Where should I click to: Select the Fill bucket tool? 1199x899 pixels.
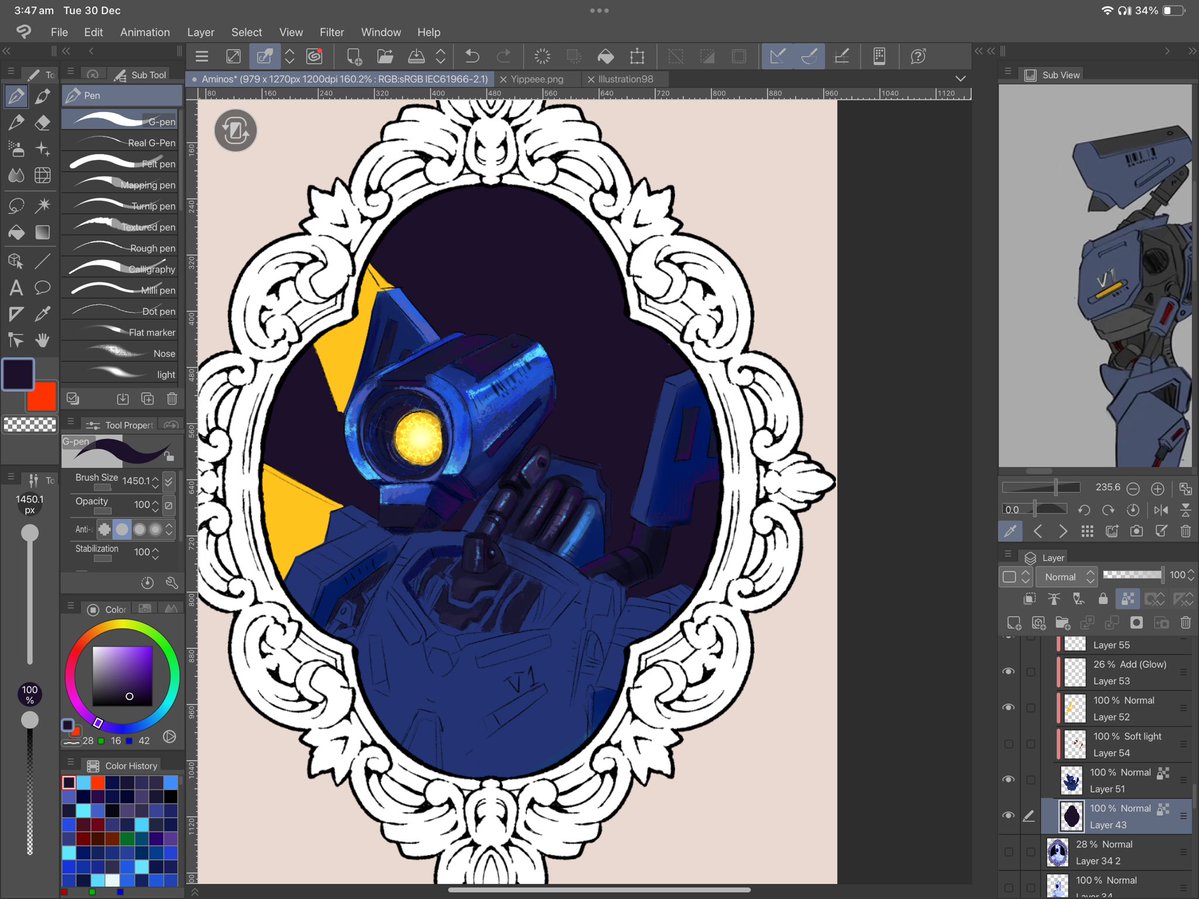(16, 232)
